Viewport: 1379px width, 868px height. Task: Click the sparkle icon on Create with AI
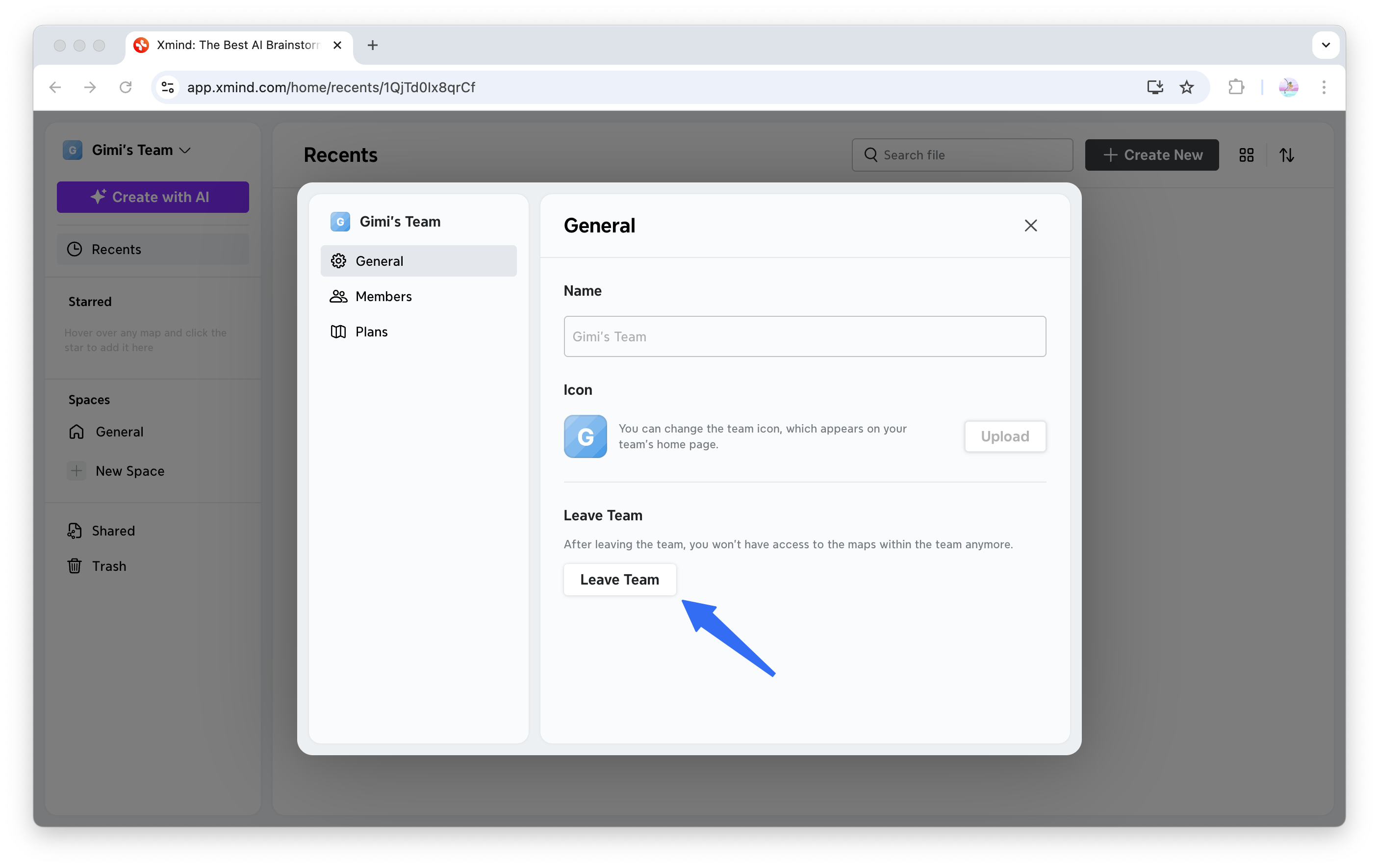point(98,196)
